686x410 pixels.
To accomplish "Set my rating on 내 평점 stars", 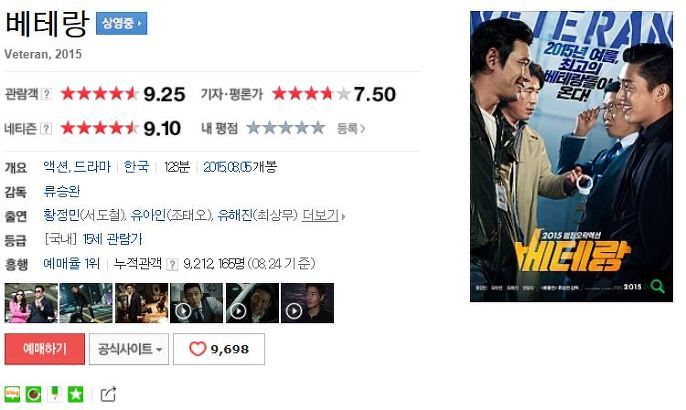I will (286, 128).
